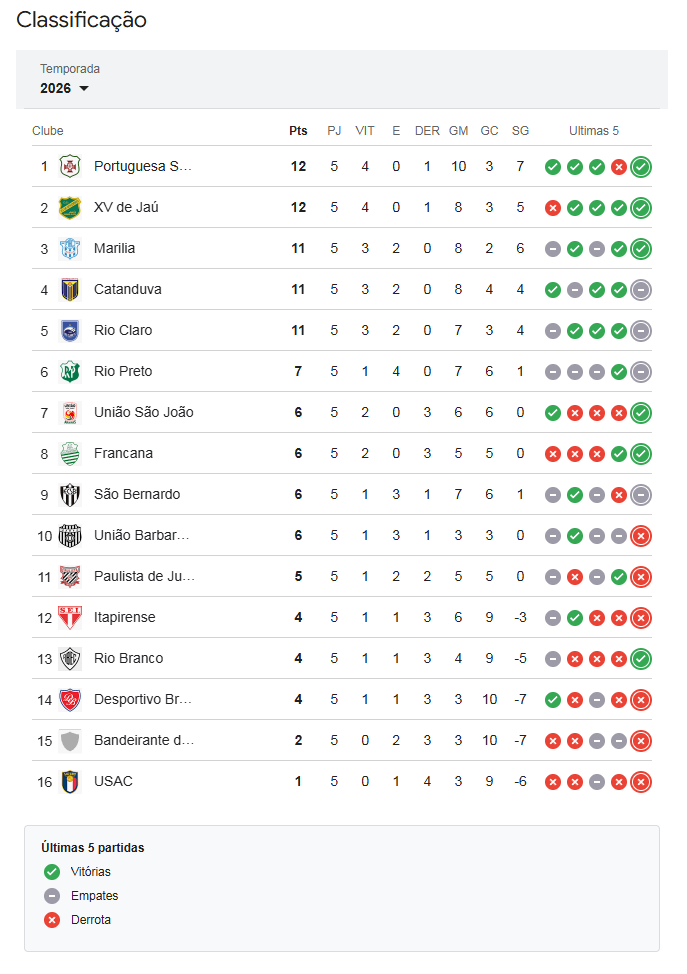Click the Portuguesa Santista club crest
The width and height of the screenshot is (687, 974).
(x=70, y=166)
